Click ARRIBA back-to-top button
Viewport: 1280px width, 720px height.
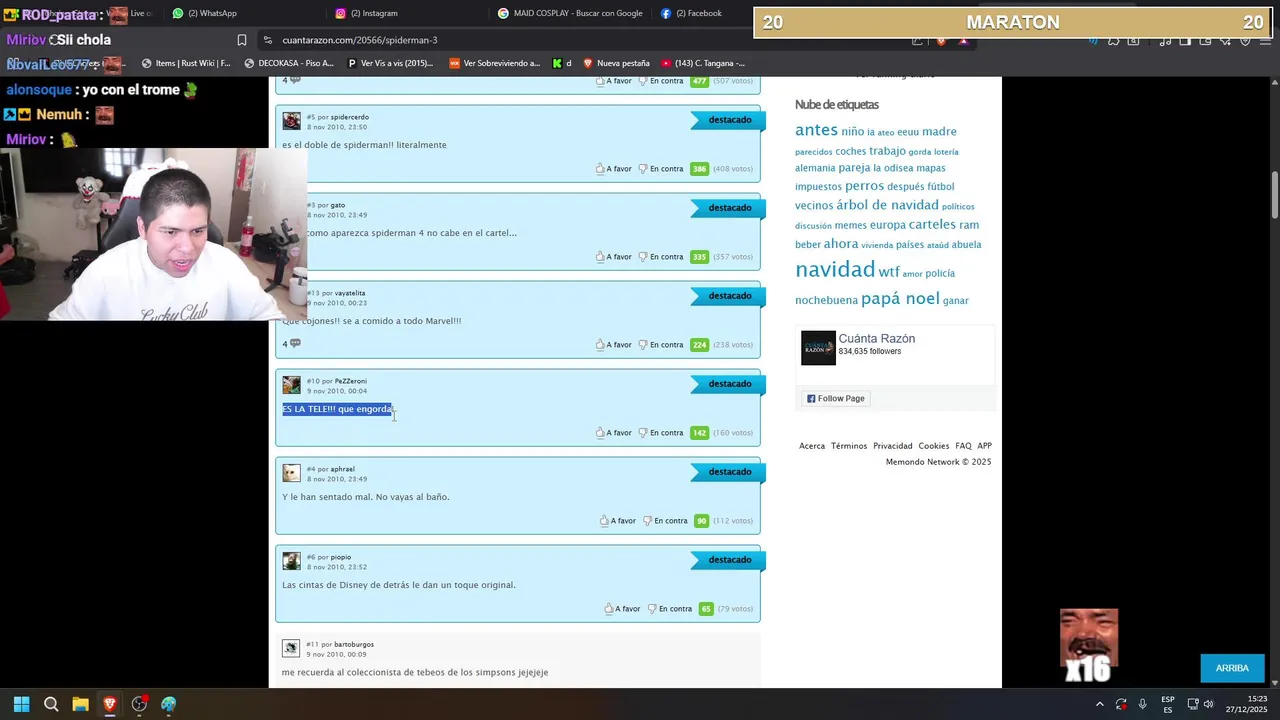[x=1232, y=668]
